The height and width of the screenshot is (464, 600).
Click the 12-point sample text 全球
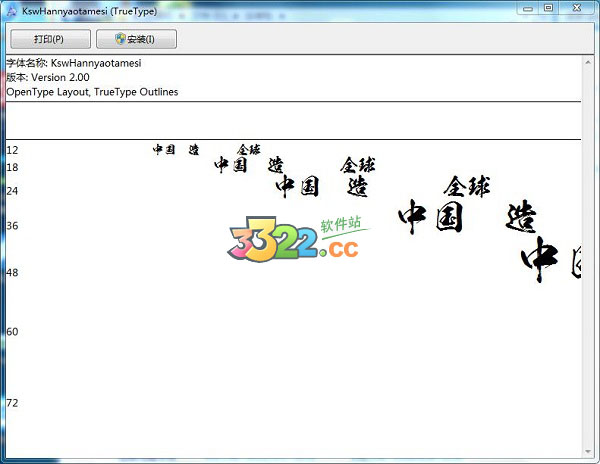click(x=249, y=150)
